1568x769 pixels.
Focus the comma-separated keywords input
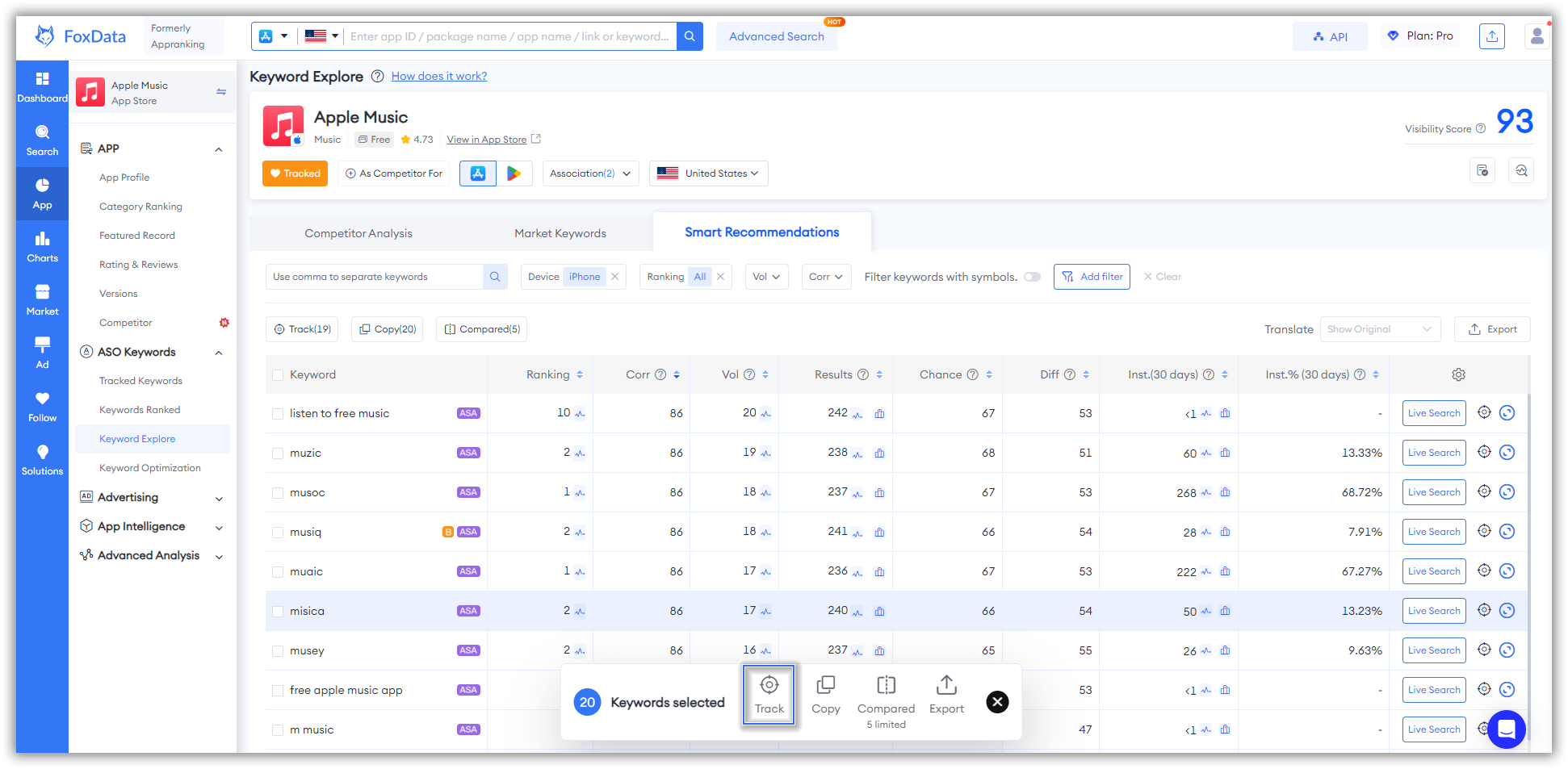375,277
